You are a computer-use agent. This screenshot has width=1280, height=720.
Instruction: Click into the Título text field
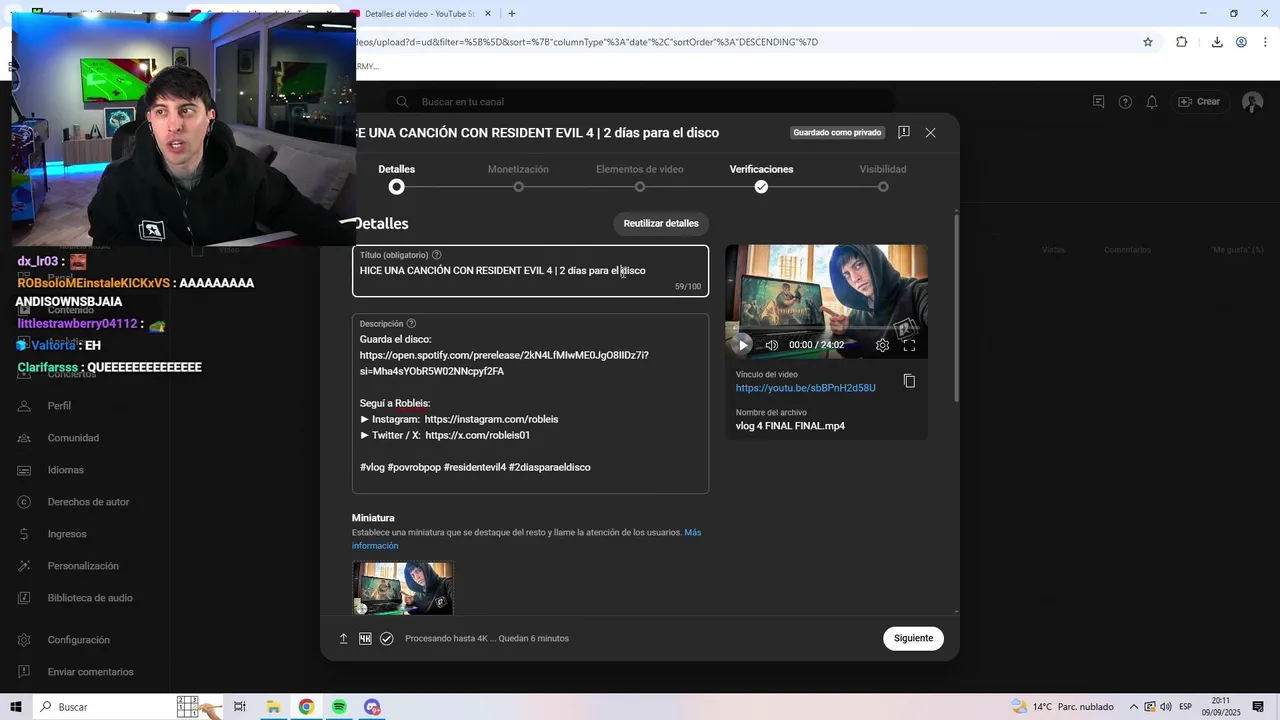point(530,271)
